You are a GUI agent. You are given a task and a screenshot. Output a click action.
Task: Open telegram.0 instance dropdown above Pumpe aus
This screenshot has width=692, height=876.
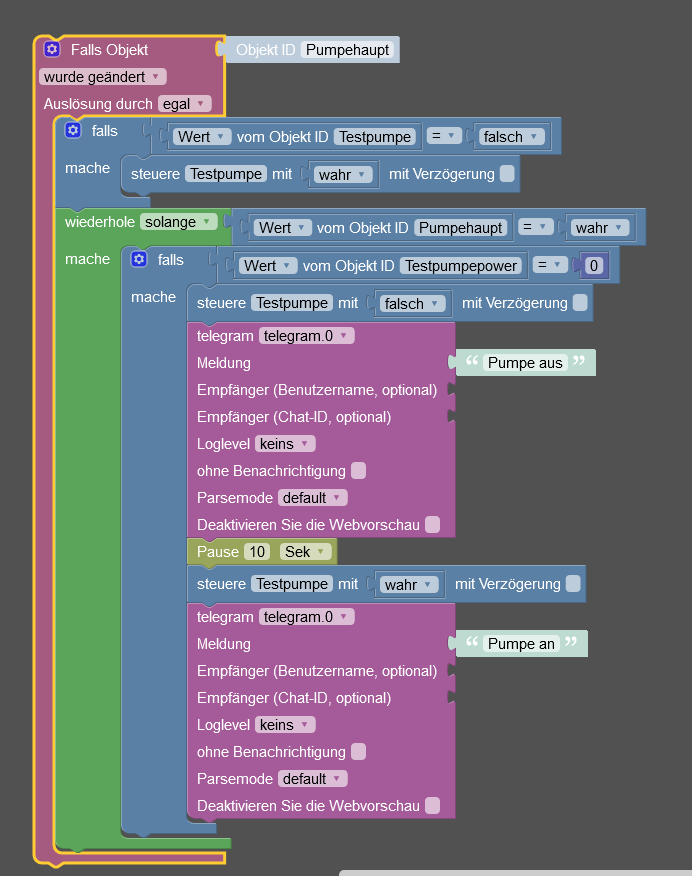(x=307, y=336)
